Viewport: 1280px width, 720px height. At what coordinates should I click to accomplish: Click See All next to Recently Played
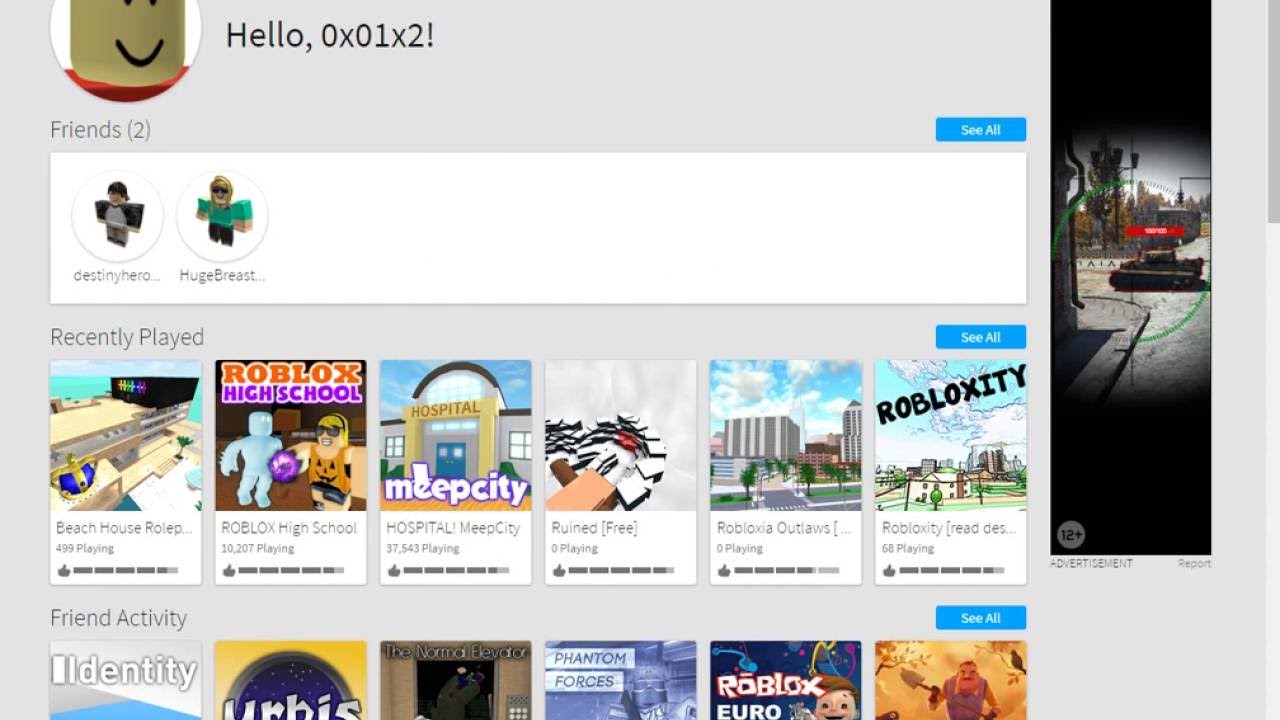pyautogui.click(x=980, y=337)
